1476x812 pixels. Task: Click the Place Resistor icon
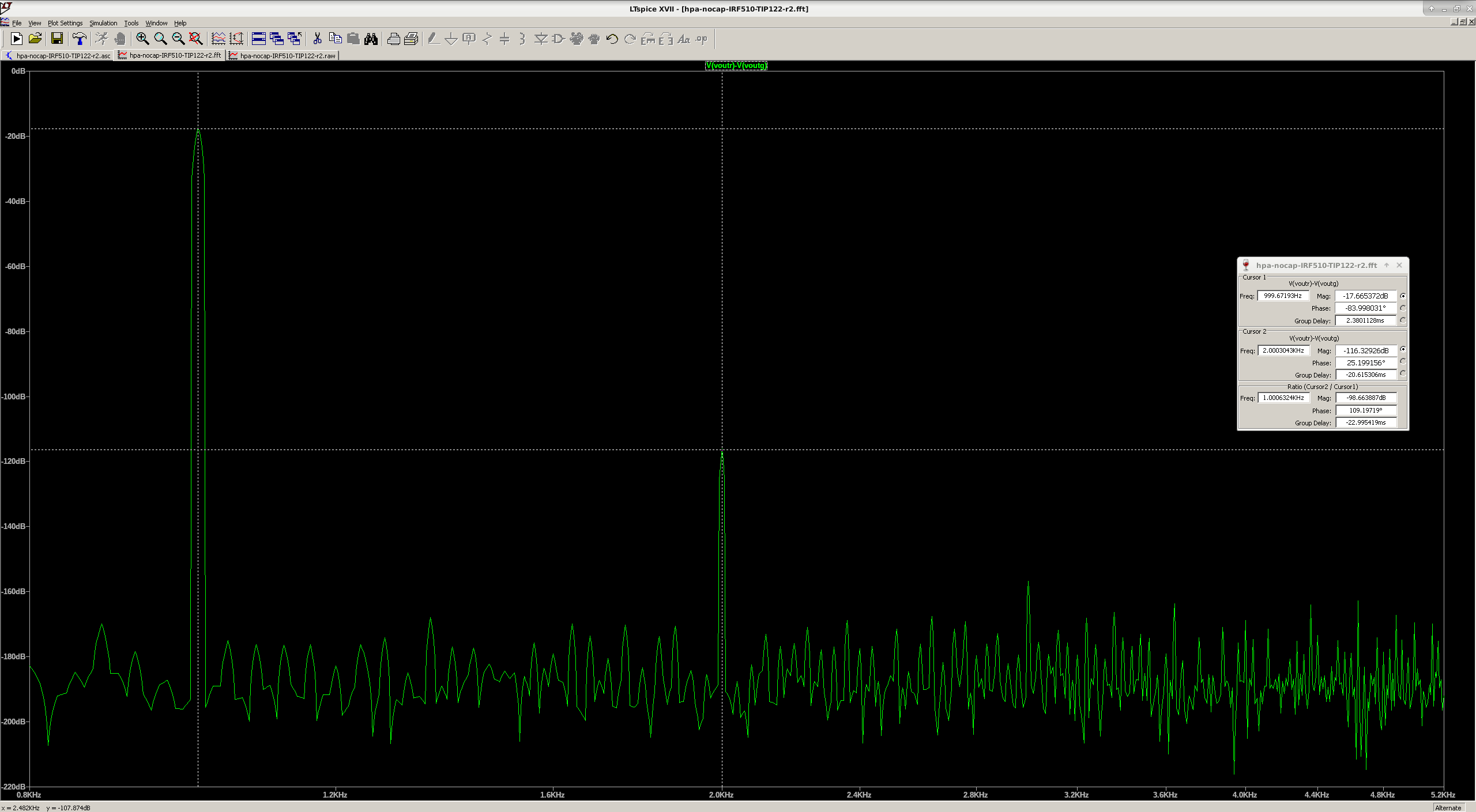[487, 39]
